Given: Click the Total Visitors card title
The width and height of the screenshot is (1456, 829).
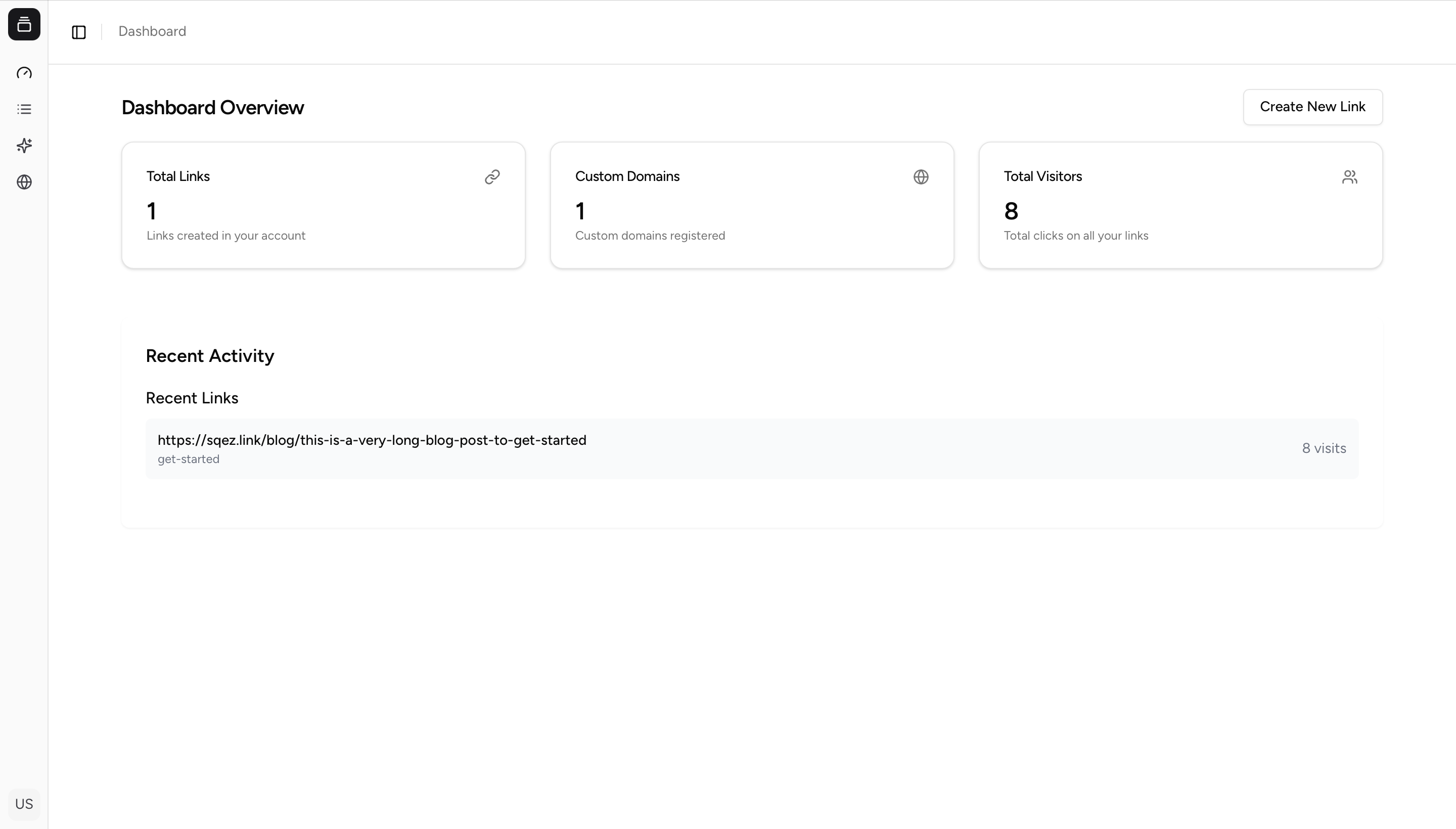Looking at the screenshot, I should click(x=1042, y=176).
